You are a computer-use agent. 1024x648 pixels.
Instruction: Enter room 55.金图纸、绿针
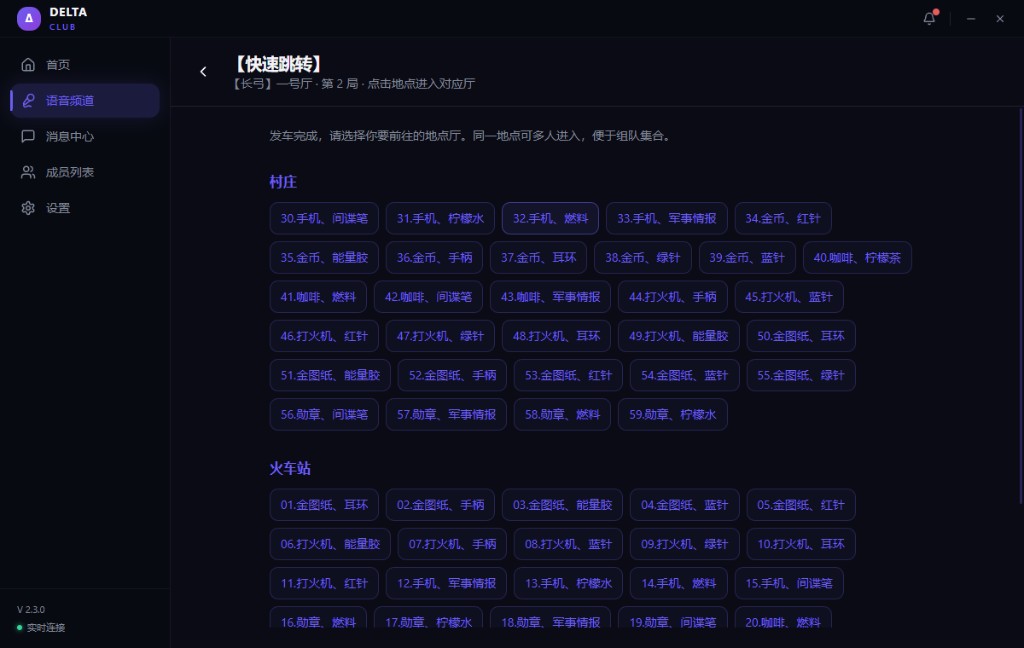pyautogui.click(x=801, y=375)
